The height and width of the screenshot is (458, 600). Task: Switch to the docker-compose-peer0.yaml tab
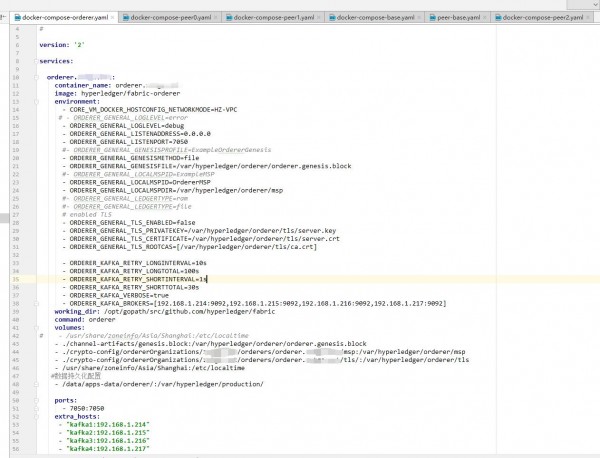tap(171, 18)
